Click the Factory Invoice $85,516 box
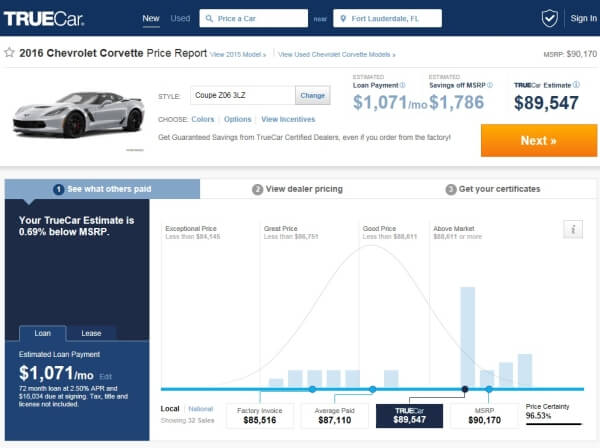Screen dimensions: 600x448 tap(260, 415)
